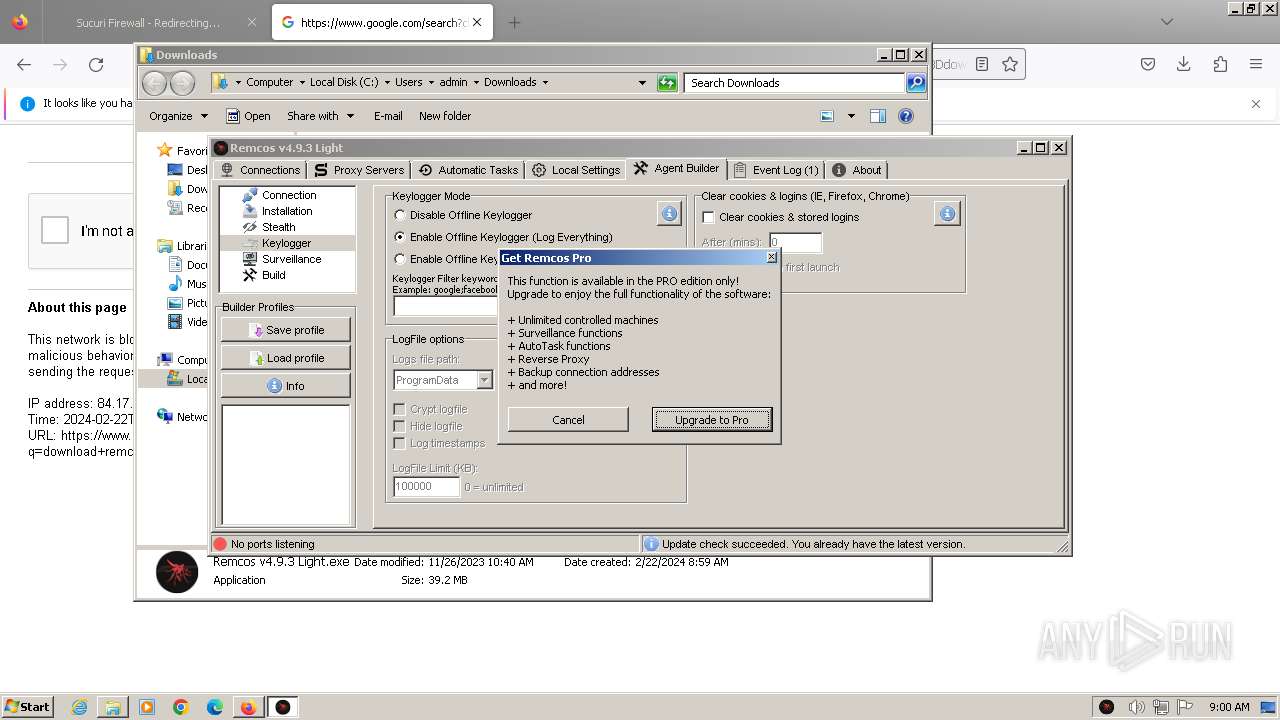Screen dimensions: 1280x720
Task: Select Surveillance in builder tree
Action: [x=291, y=259]
